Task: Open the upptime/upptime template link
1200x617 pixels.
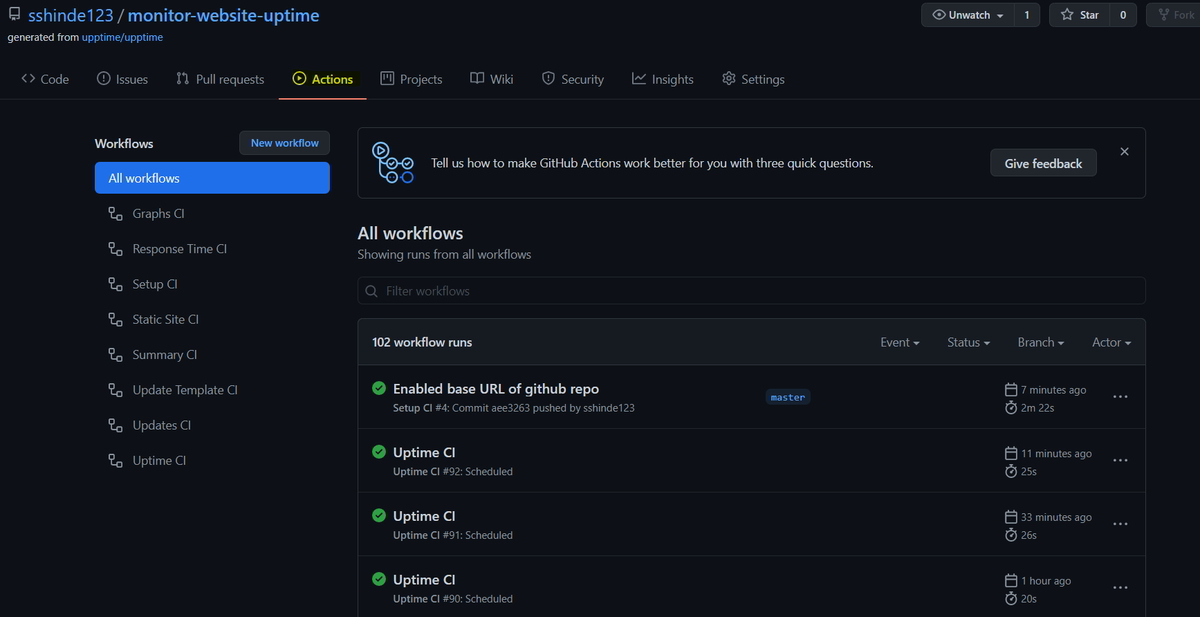Action: 122,36
